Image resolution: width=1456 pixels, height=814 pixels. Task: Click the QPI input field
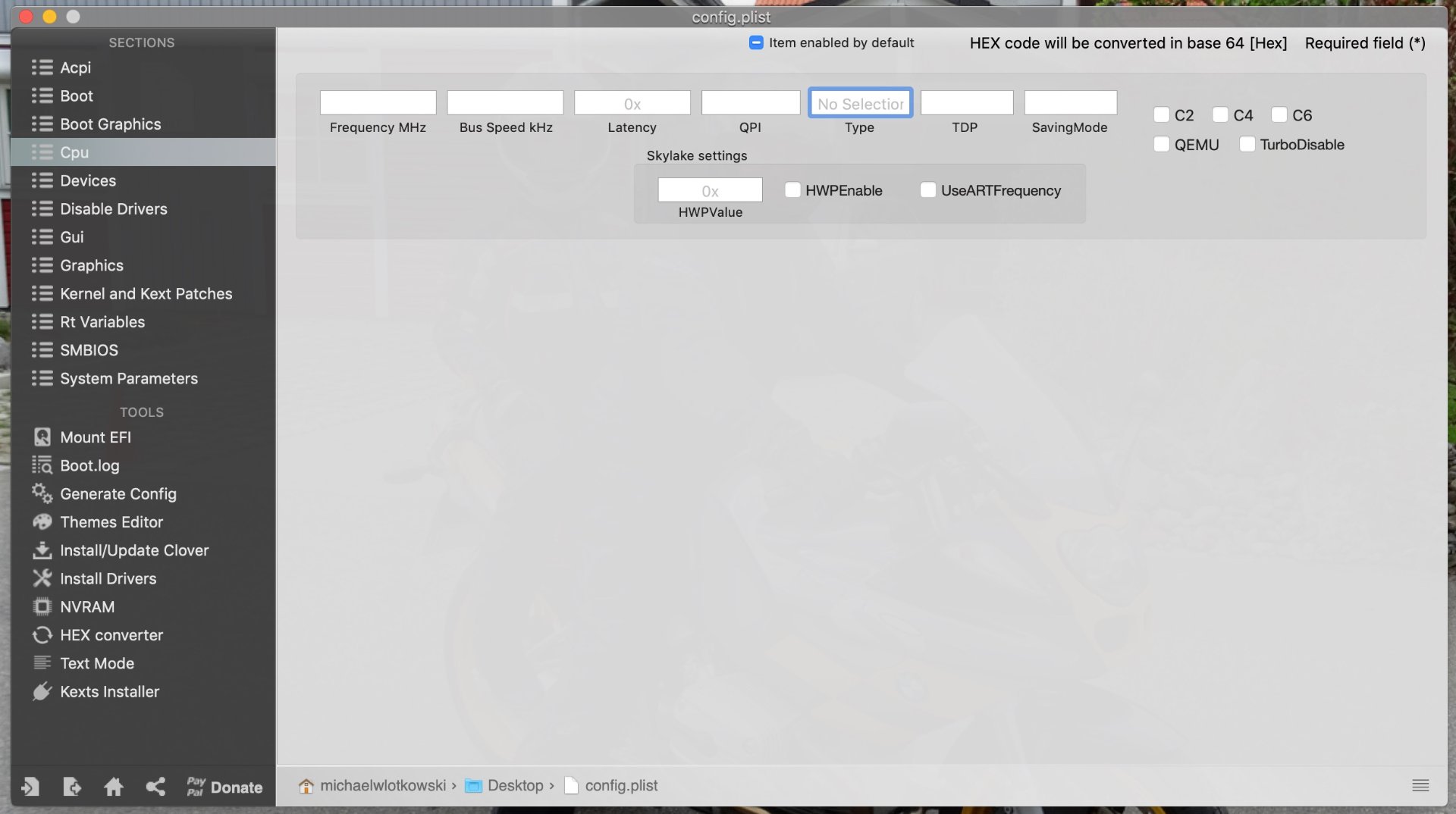[751, 103]
